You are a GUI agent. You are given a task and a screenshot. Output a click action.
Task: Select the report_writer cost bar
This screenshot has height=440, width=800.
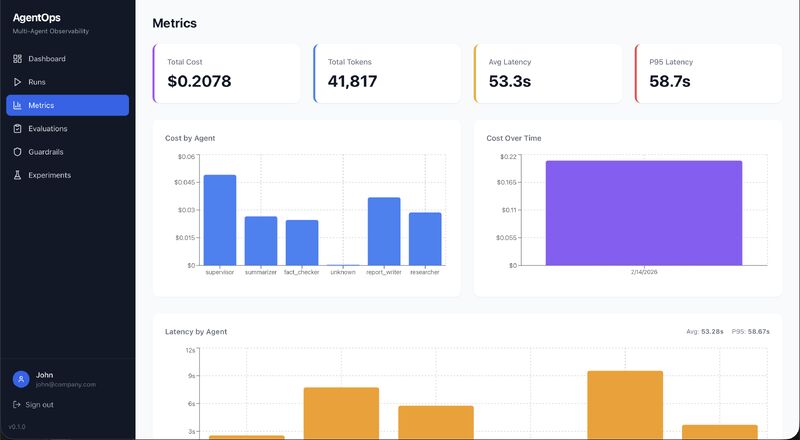tap(384, 231)
